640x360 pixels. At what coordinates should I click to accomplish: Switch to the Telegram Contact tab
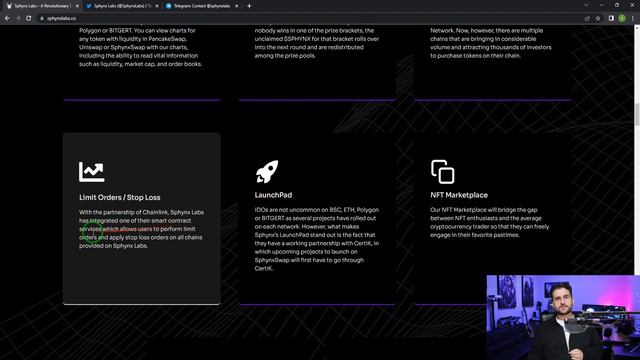[201, 6]
